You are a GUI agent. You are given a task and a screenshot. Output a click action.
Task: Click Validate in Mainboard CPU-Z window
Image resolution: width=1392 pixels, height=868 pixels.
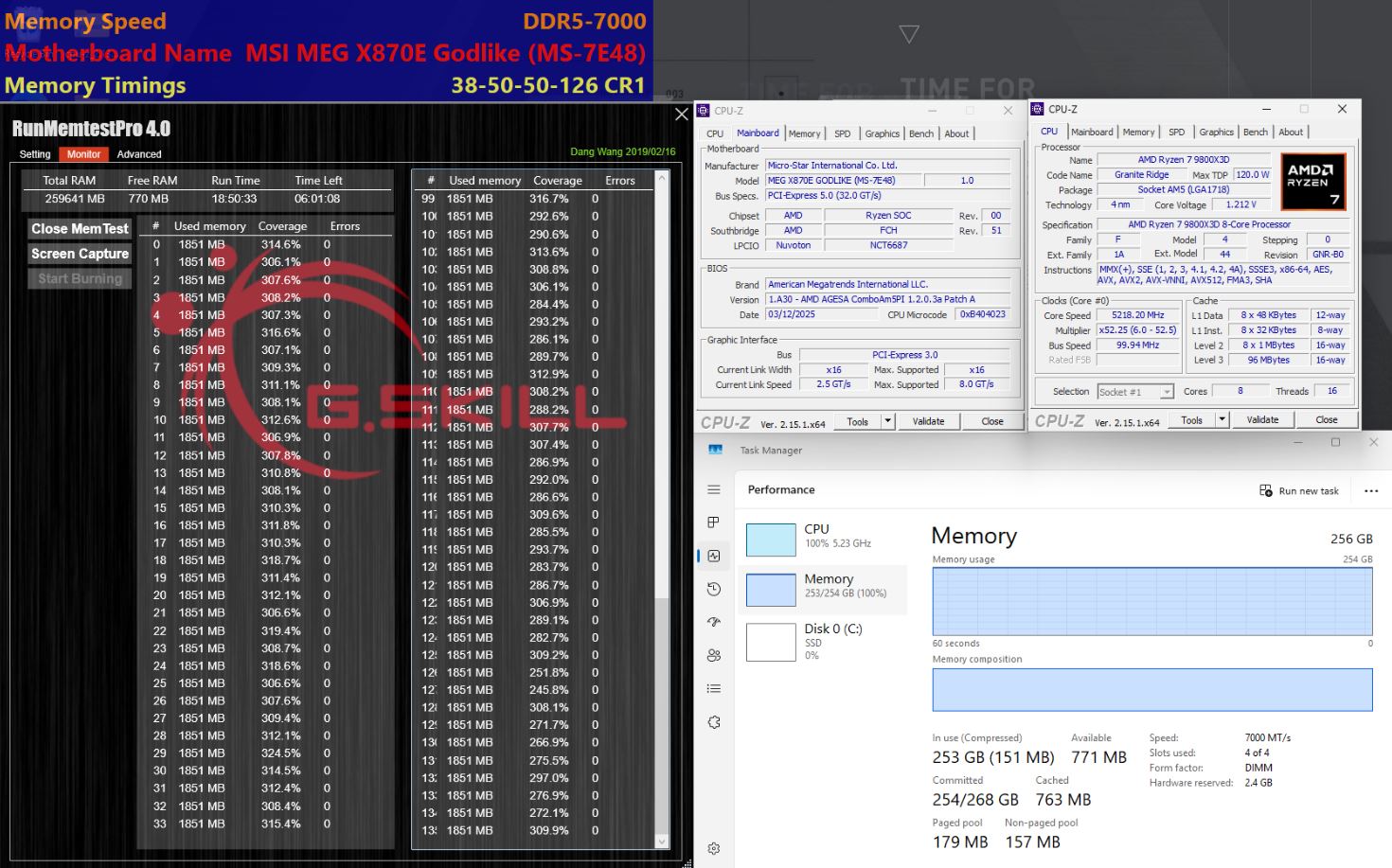pyautogui.click(x=928, y=421)
